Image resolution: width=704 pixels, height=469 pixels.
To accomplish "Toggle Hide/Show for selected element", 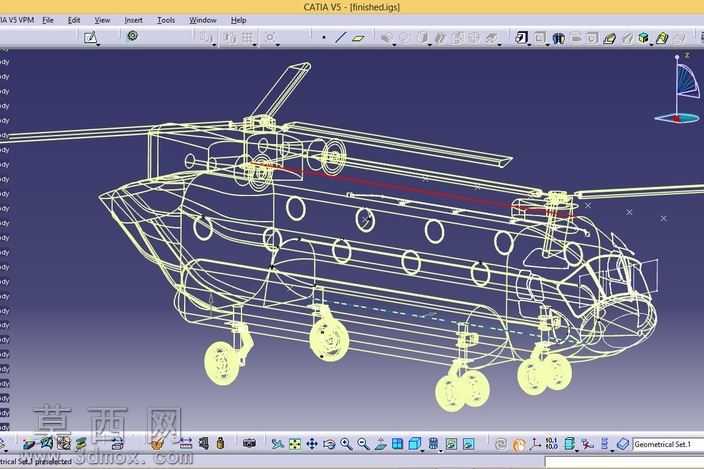I will pos(451,444).
